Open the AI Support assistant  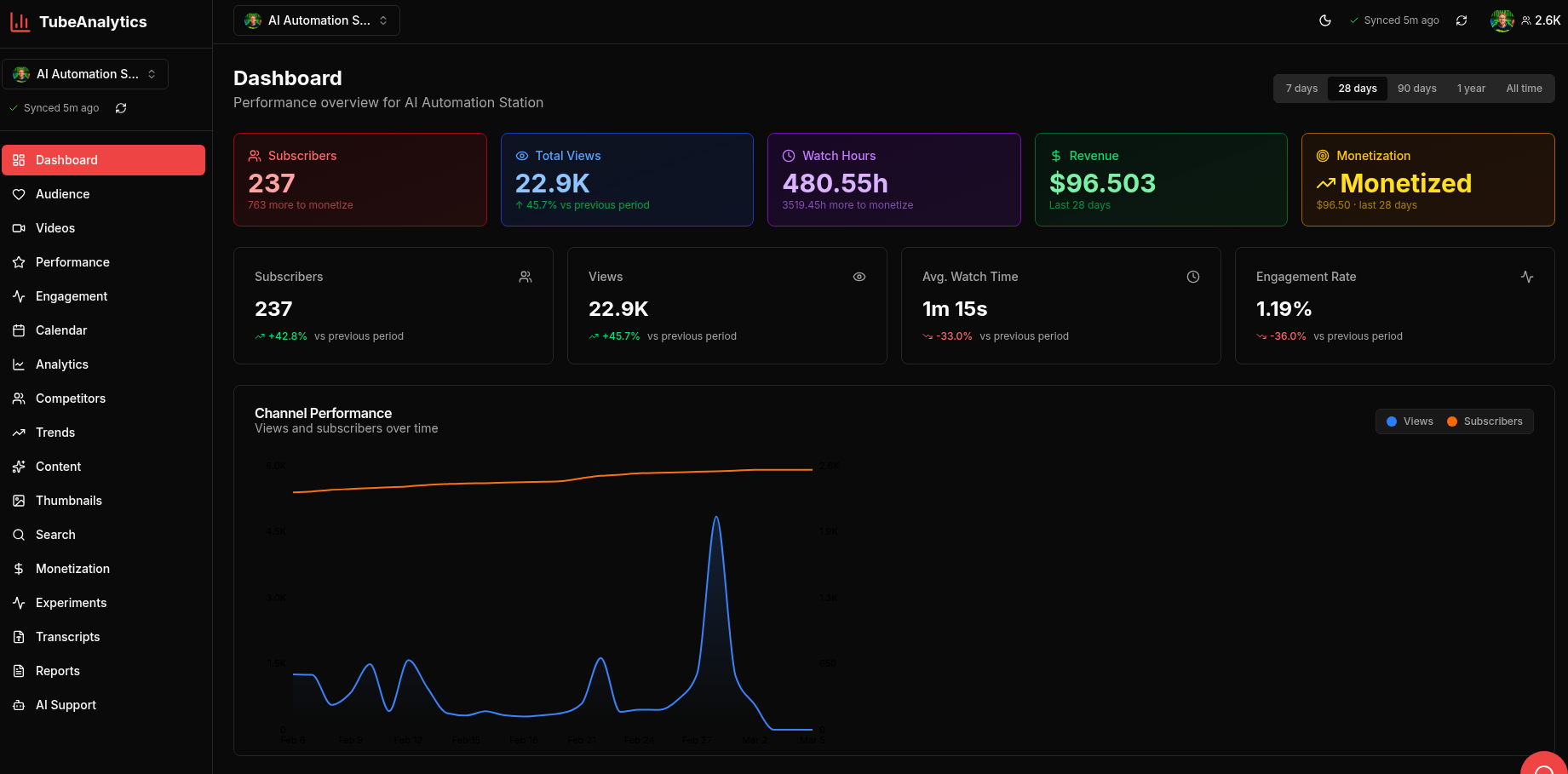coord(66,704)
